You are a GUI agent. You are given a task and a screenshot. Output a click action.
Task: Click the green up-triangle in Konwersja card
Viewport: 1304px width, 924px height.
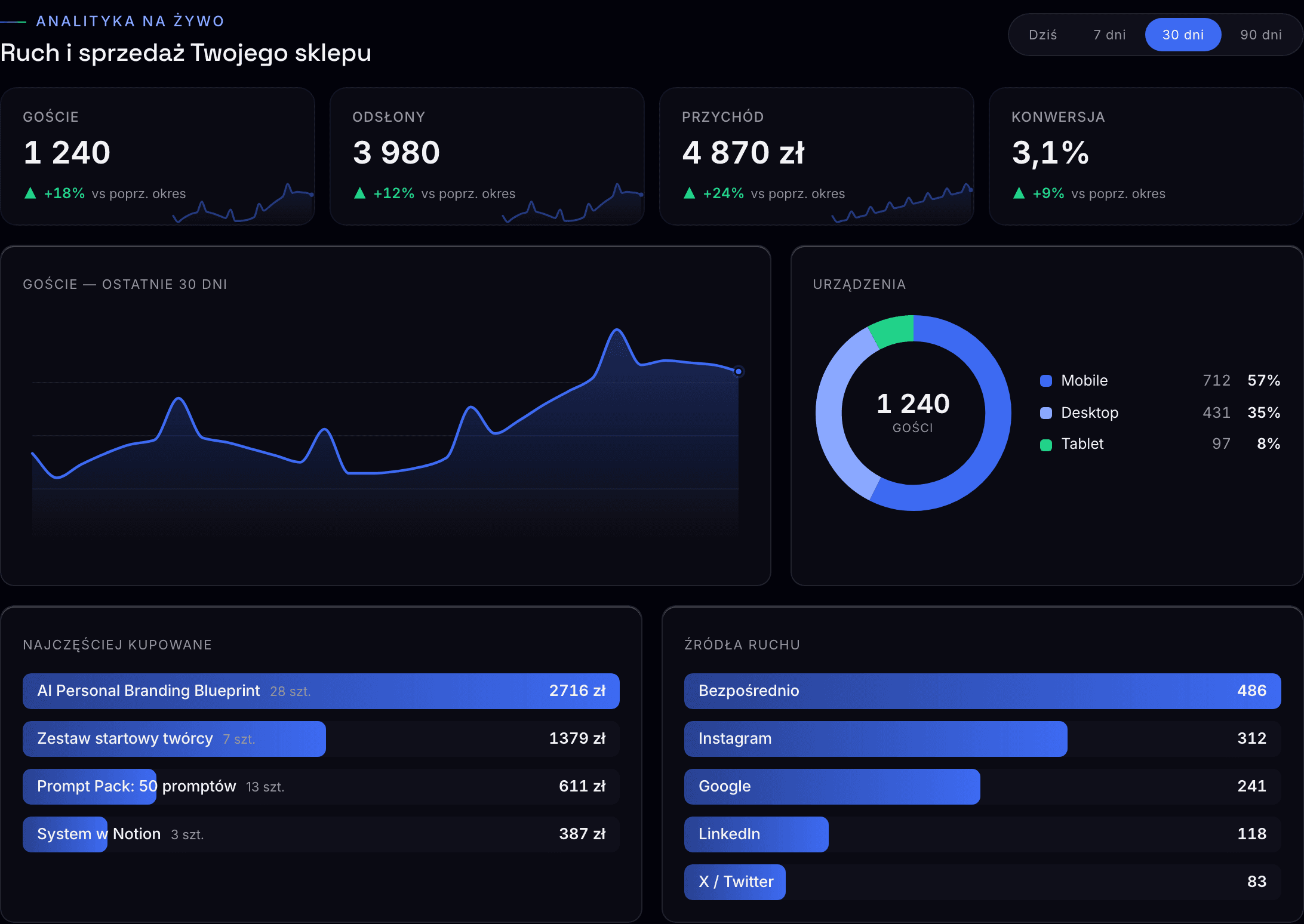pyautogui.click(x=1019, y=193)
